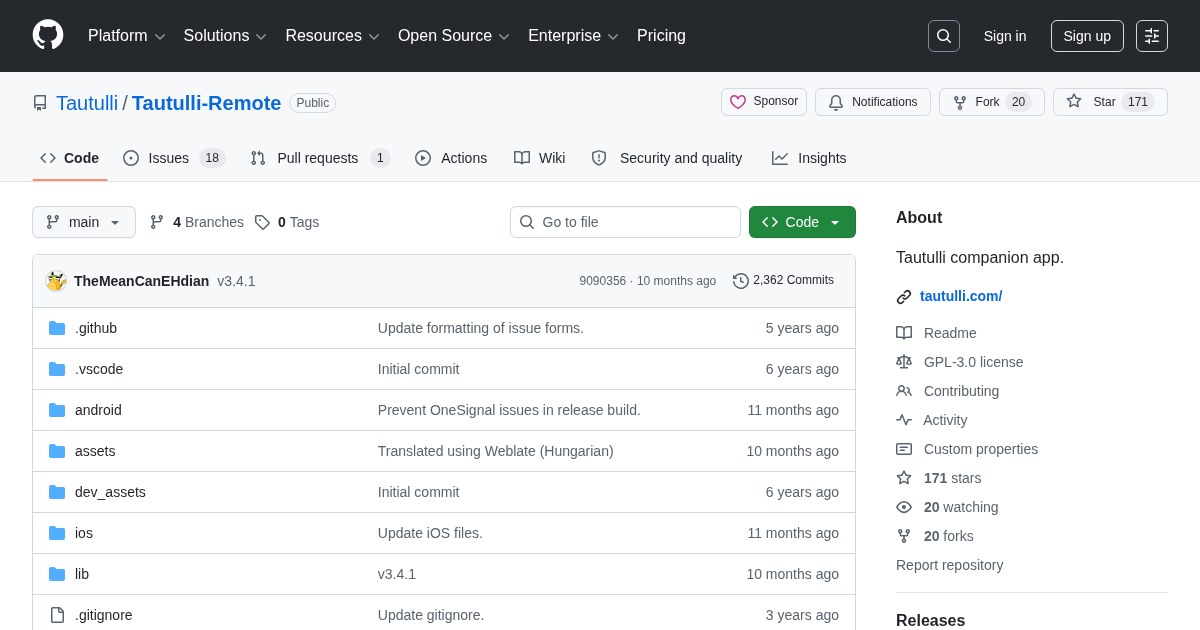This screenshot has height=630, width=1200.
Task: Click the Sponsor heart icon
Action: coord(738,102)
